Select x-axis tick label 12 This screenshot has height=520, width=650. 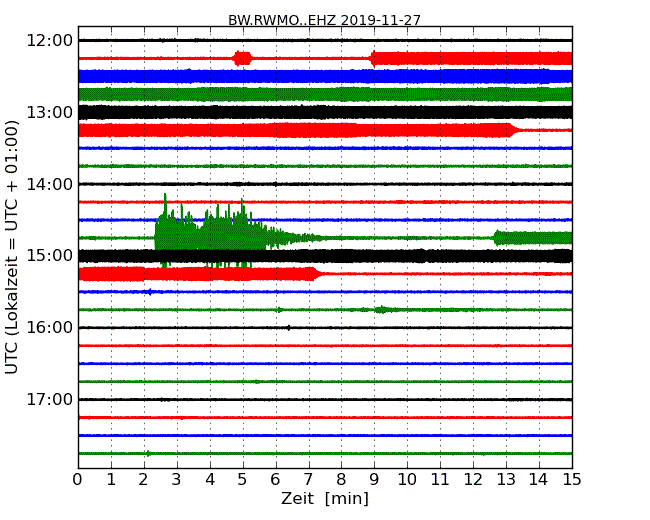[473, 479]
